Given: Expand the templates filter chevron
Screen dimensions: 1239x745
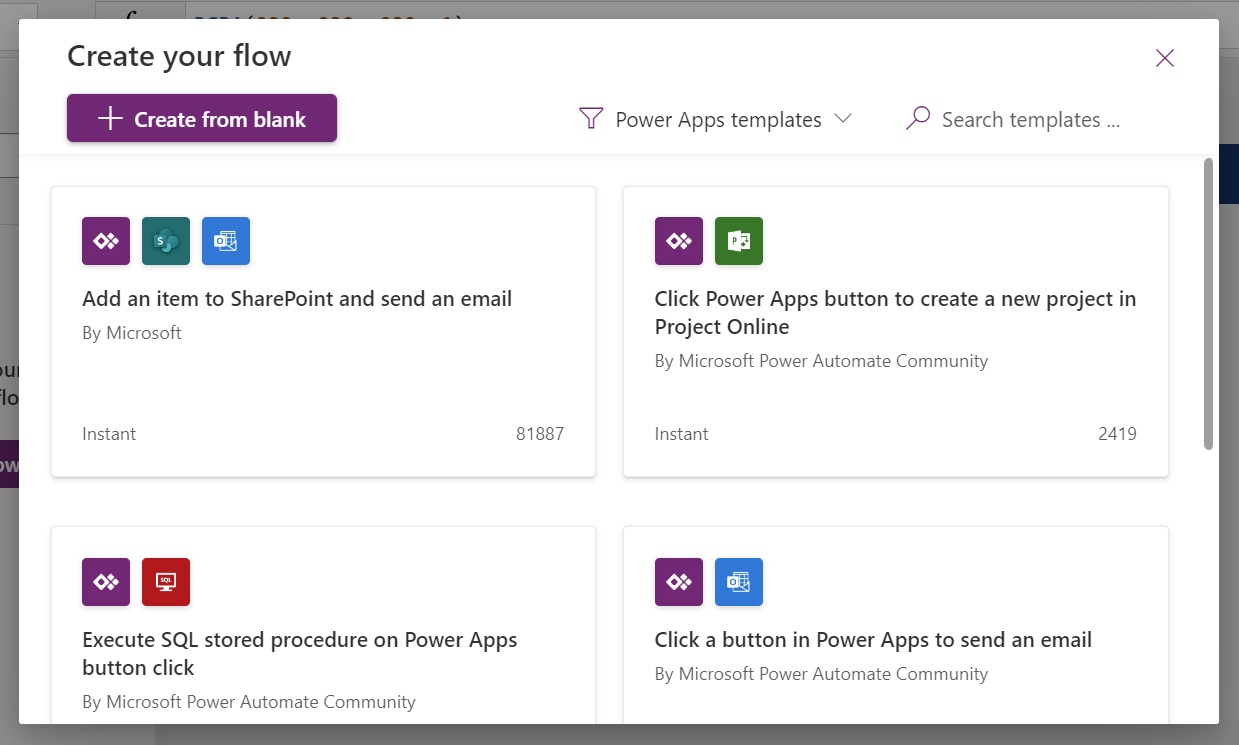Looking at the screenshot, I should (845, 119).
